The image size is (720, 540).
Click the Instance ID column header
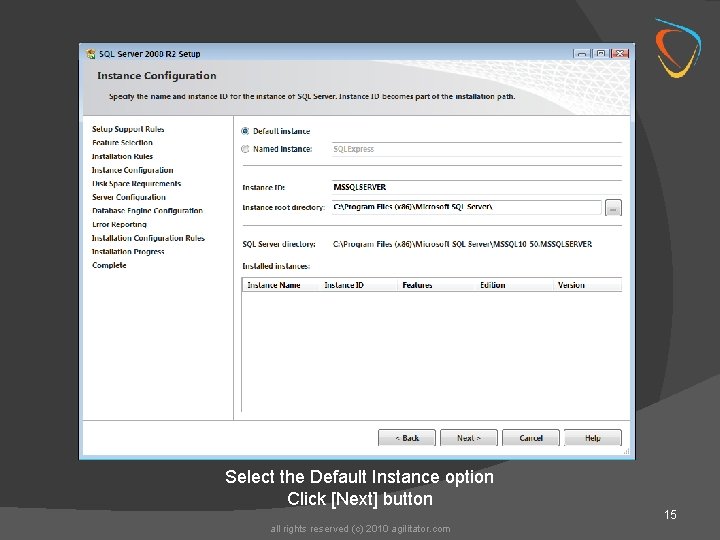pos(358,285)
